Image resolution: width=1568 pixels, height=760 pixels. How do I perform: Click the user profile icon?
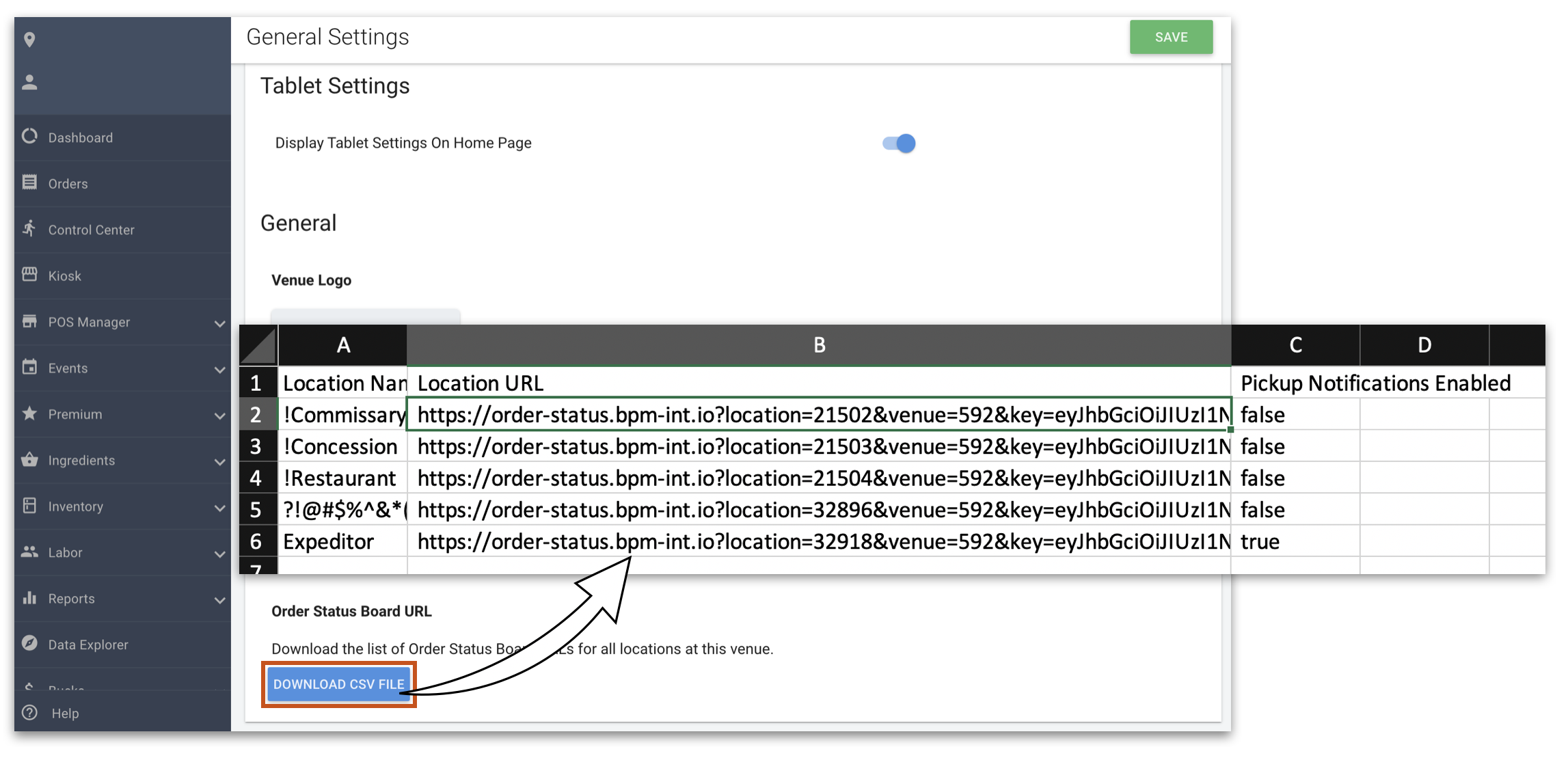[x=29, y=83]
